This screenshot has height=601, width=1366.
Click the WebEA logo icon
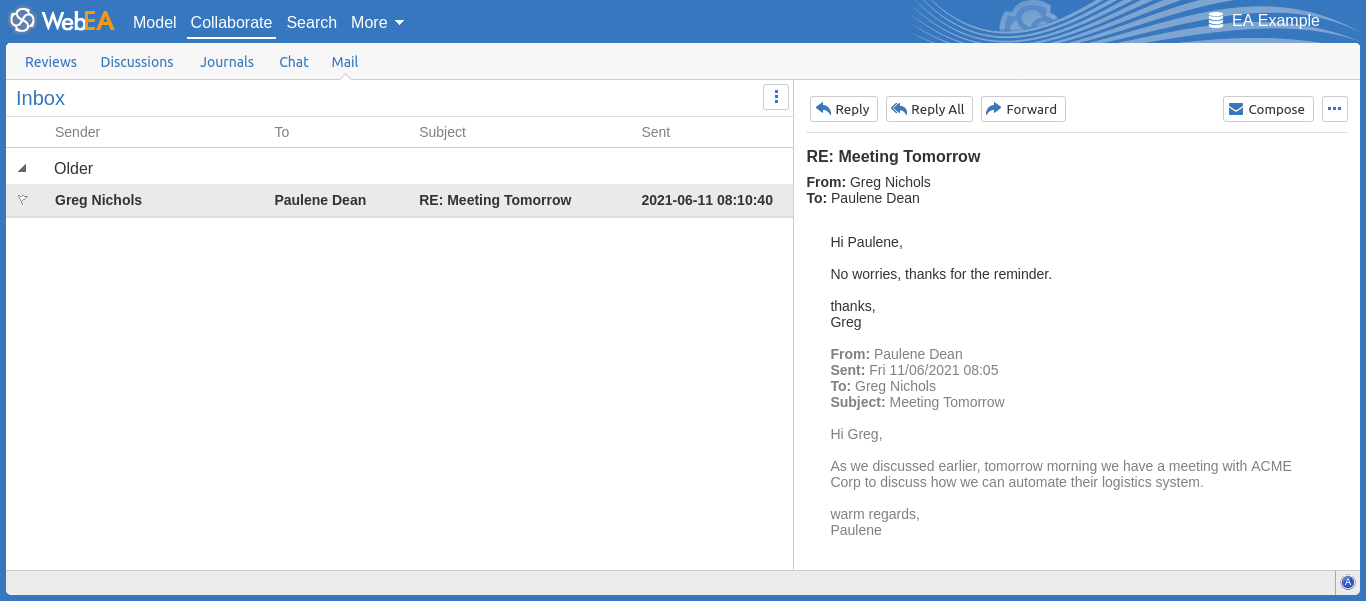(x=22, y=21)
